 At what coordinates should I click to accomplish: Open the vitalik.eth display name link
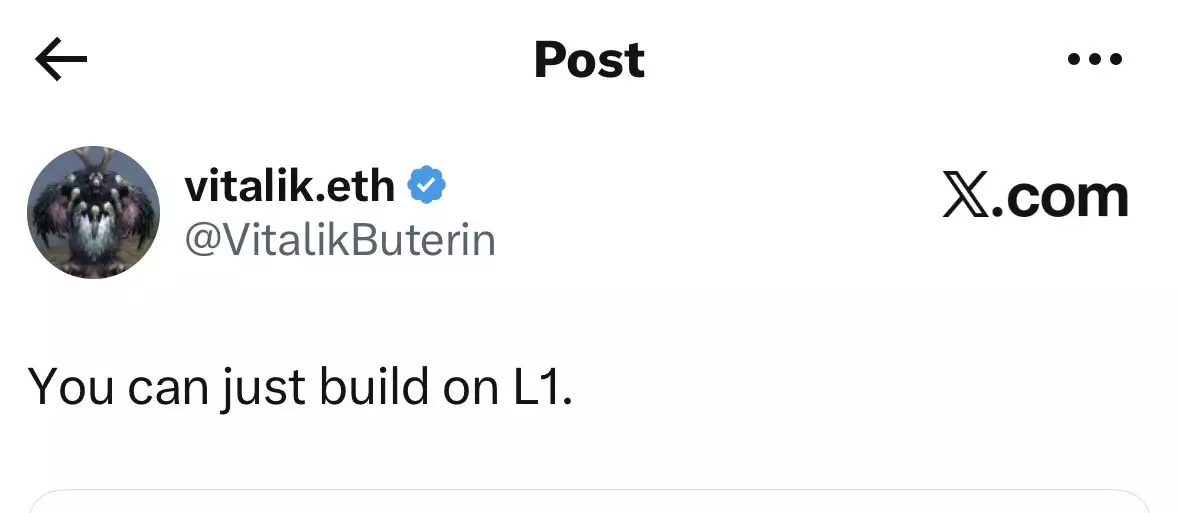point(291,186)
